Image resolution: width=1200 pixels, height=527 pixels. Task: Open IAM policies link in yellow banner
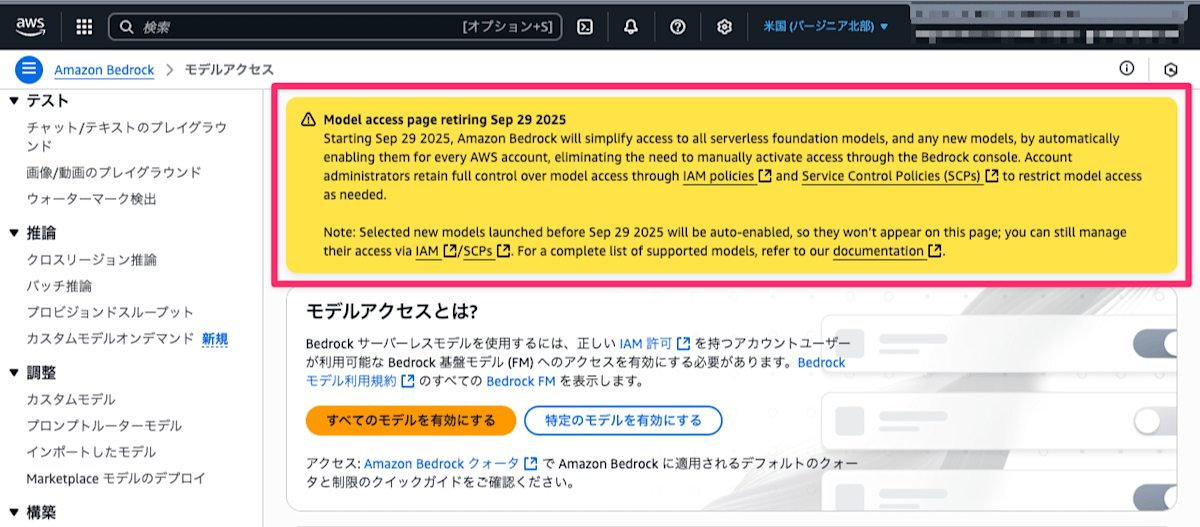pyautogui.click(x=727, y=176)
